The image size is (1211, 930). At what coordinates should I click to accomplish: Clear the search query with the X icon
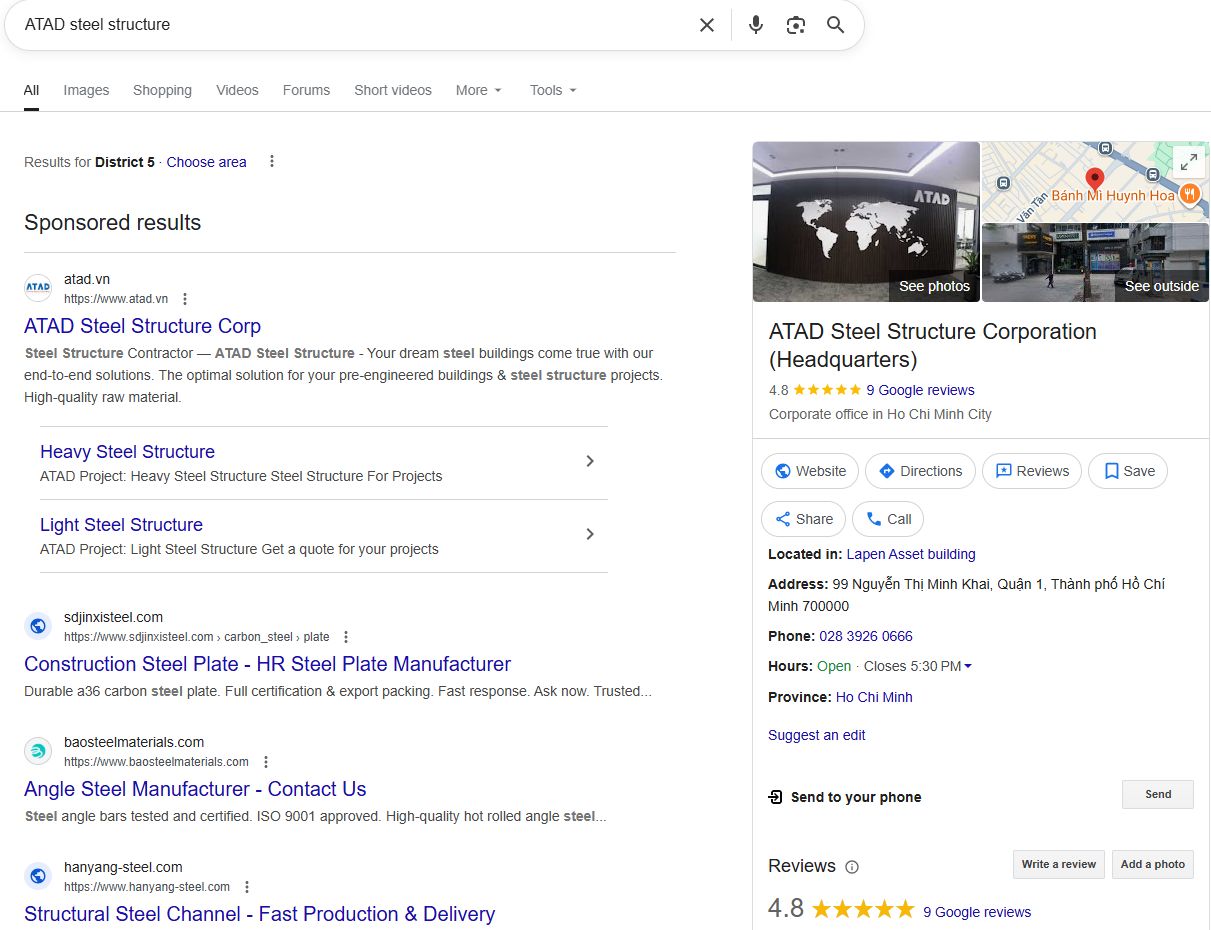[x=707, y=25]
